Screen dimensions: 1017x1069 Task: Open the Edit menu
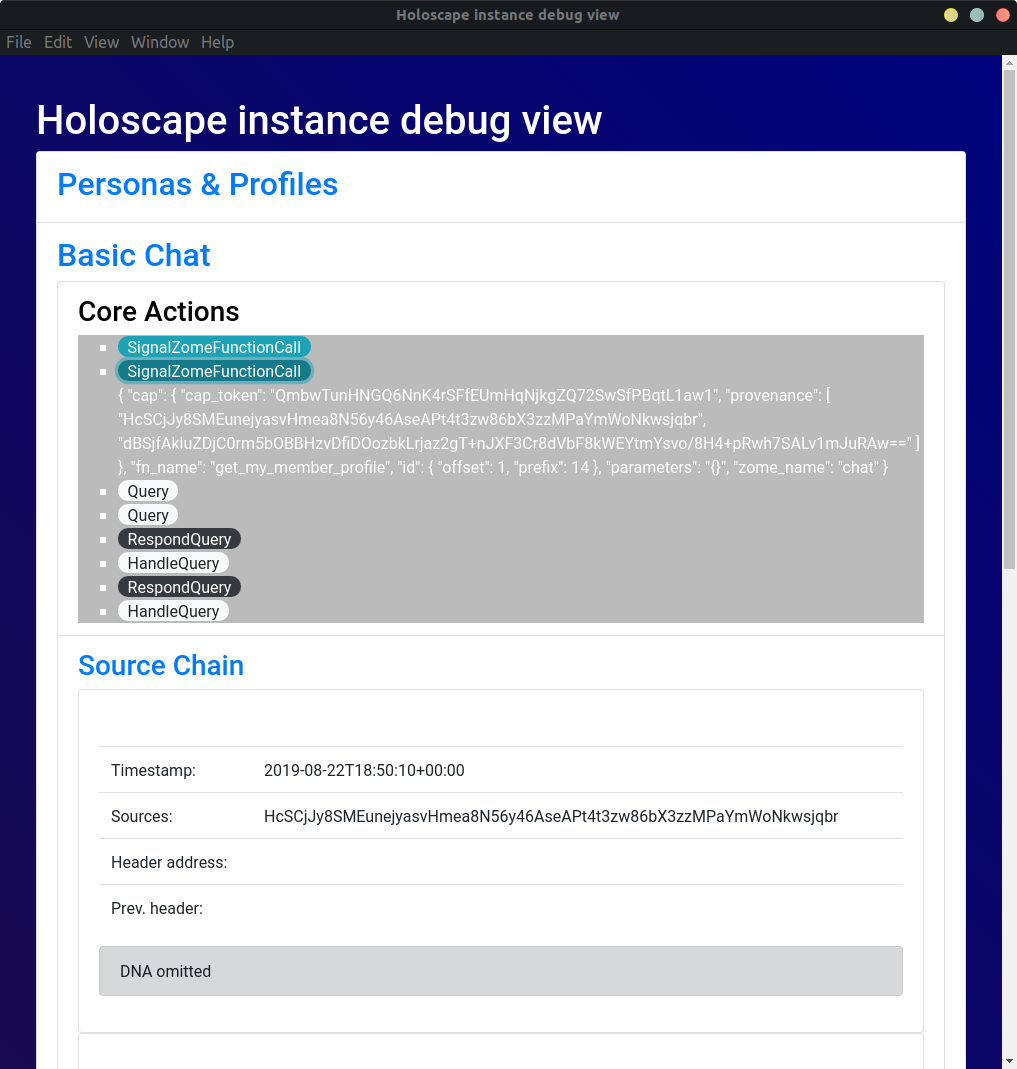point(58,42)
